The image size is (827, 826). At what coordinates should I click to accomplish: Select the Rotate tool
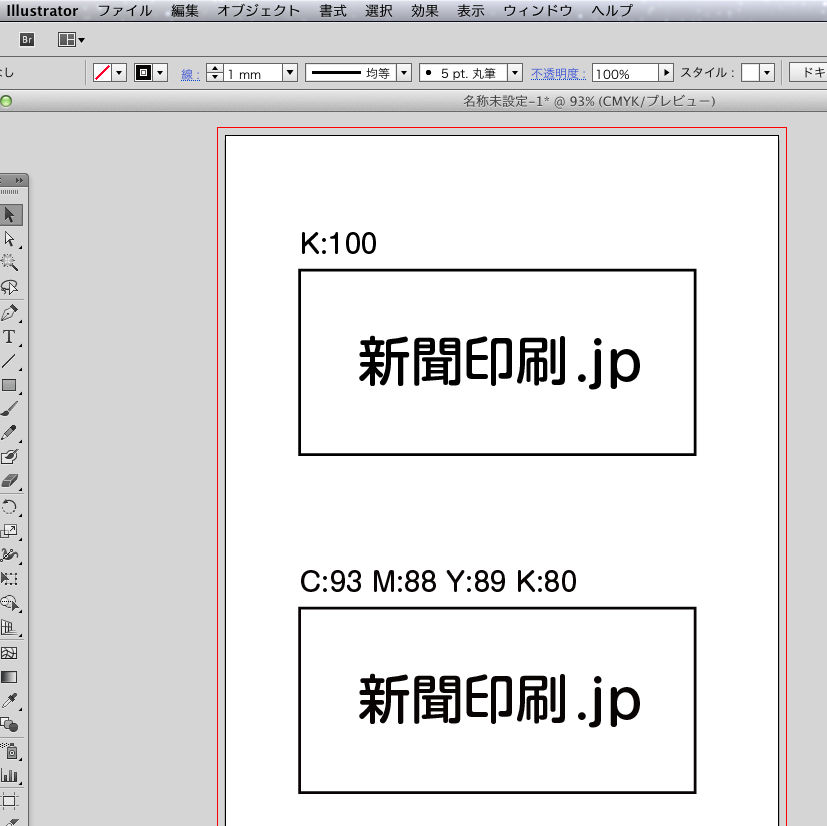10,507
